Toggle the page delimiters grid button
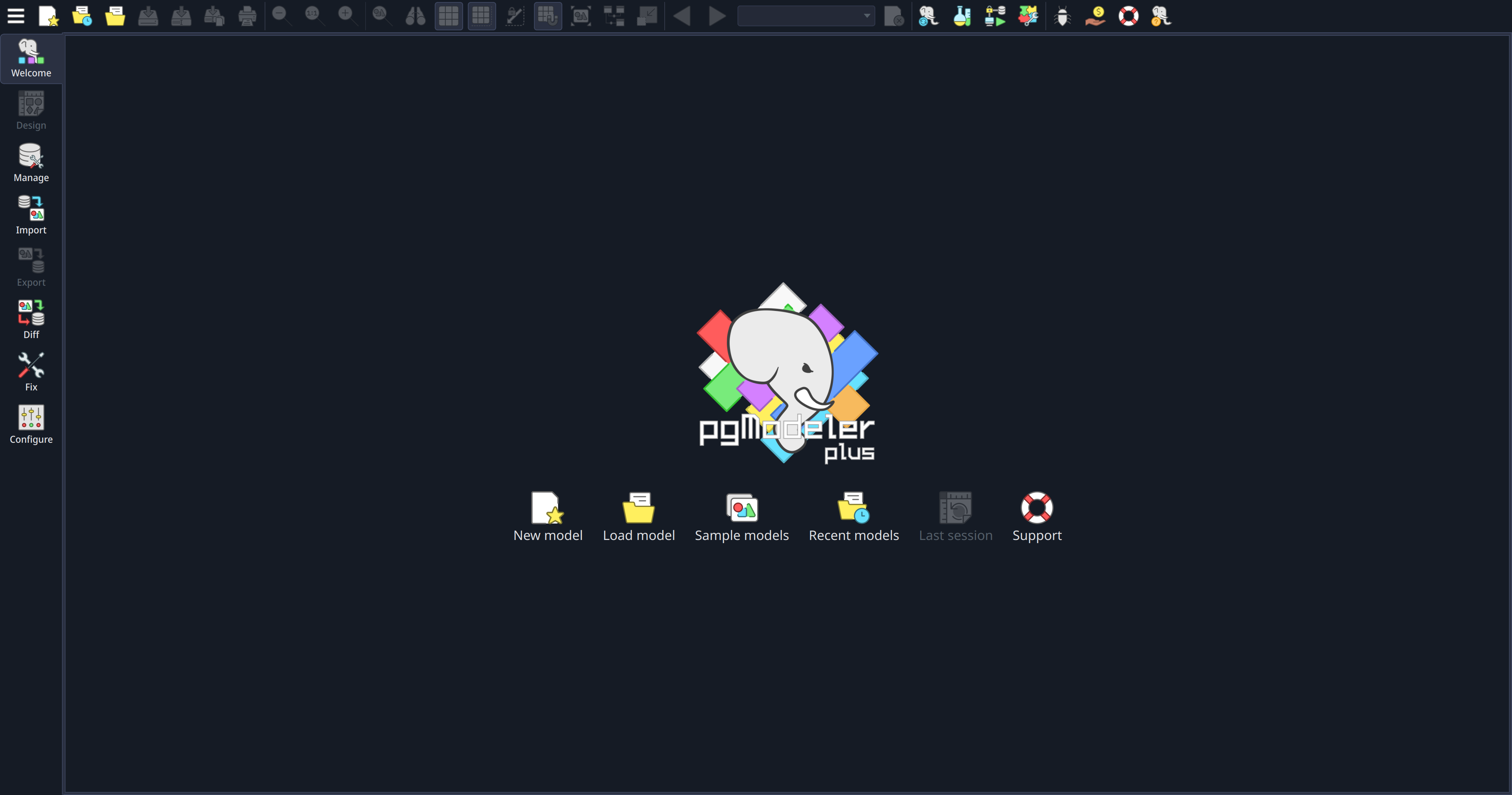The width and height of the screenshot is (1512, 795). (x=481, y=16)
